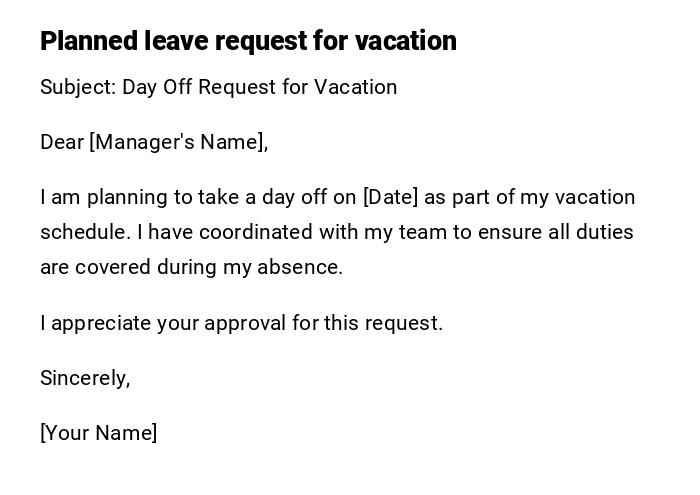The width and height of the screenshot is (700, 495).
Task: Click the word "Planned" in the title
Action: pyautogui.click(x=88, y=41)
